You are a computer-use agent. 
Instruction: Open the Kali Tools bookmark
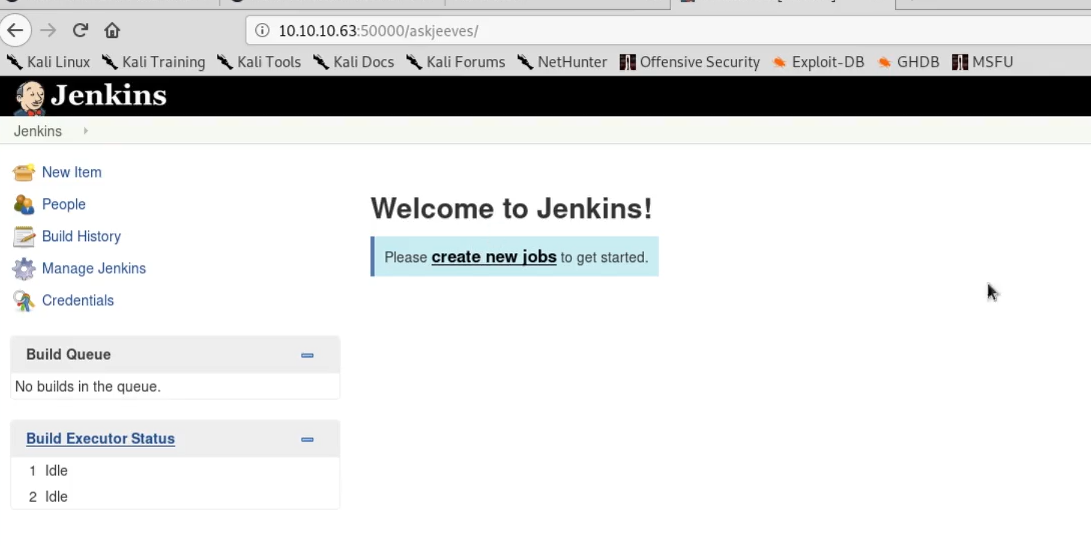[259, 62]
